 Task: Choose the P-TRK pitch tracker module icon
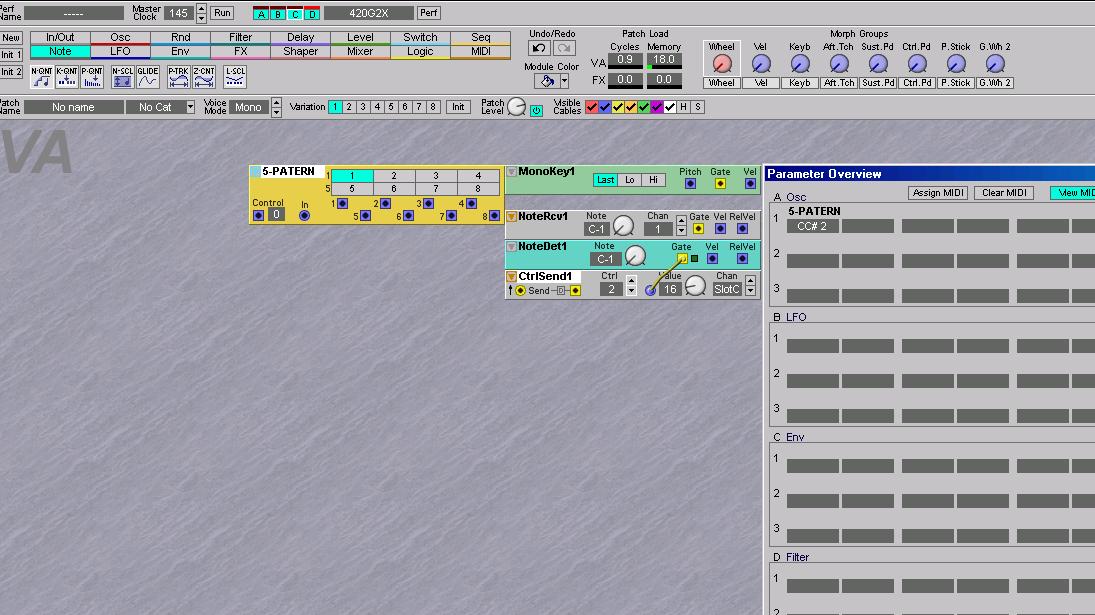(x=178, y=77)
